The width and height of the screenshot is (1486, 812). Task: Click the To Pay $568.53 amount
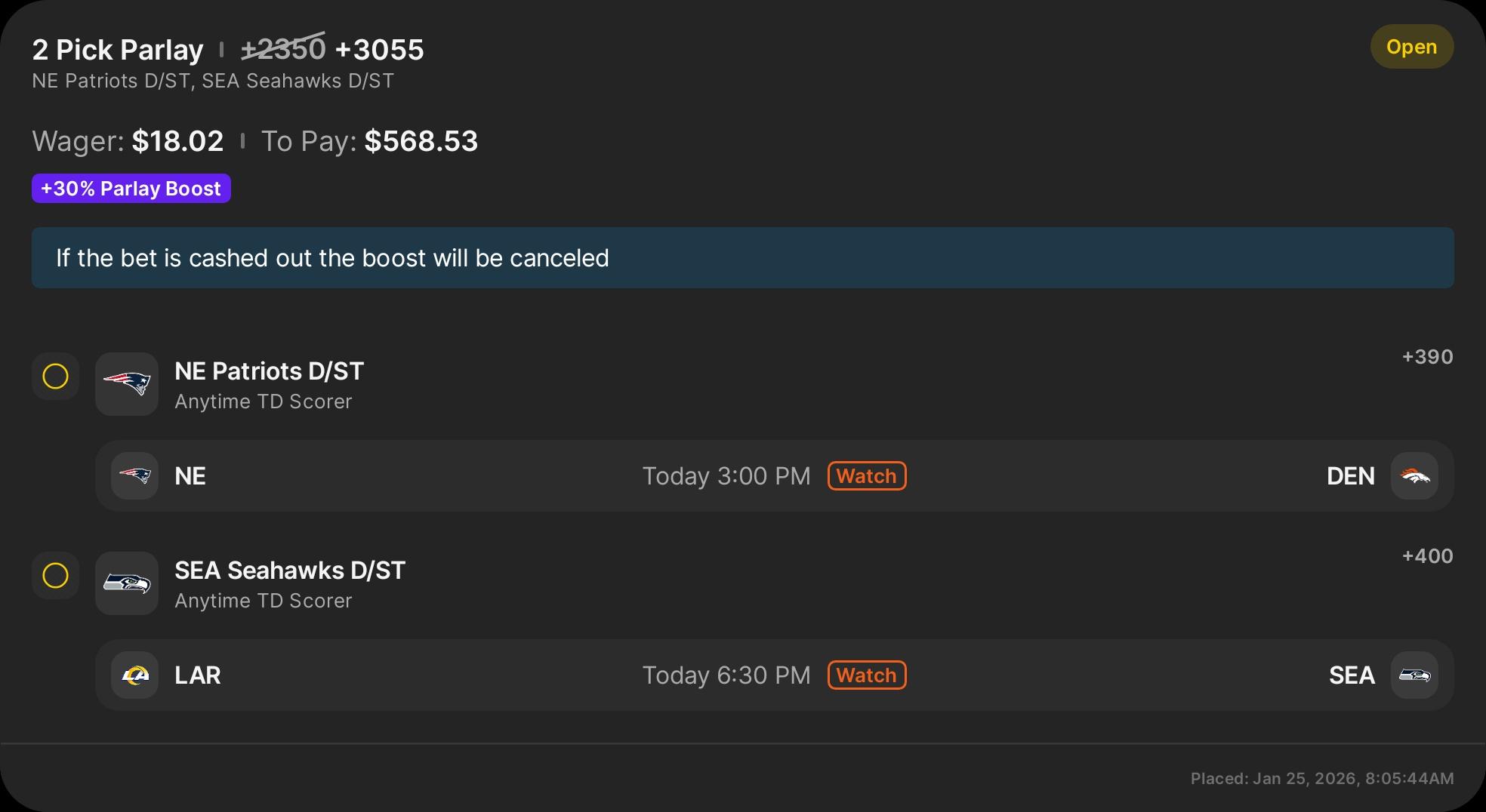coord(421,141)
